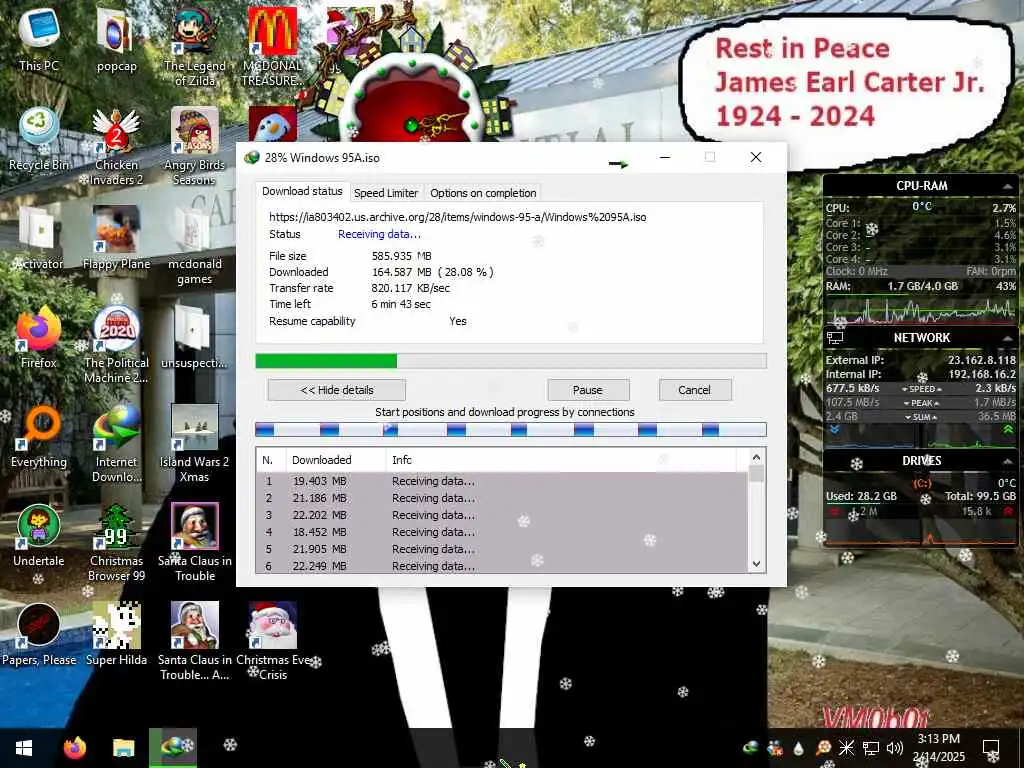The height and width of the screenshot is (768, 1024).
Task: Click the RAM usage graph in gadget
Action: 921,310
